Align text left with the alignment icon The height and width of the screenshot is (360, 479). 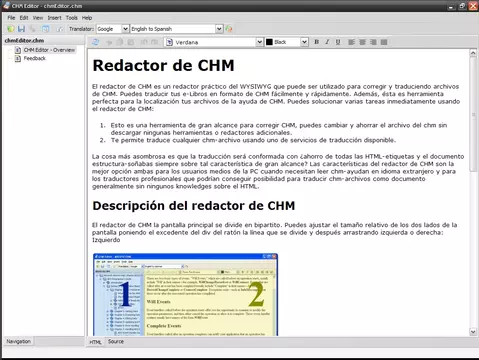click(351, 42)
